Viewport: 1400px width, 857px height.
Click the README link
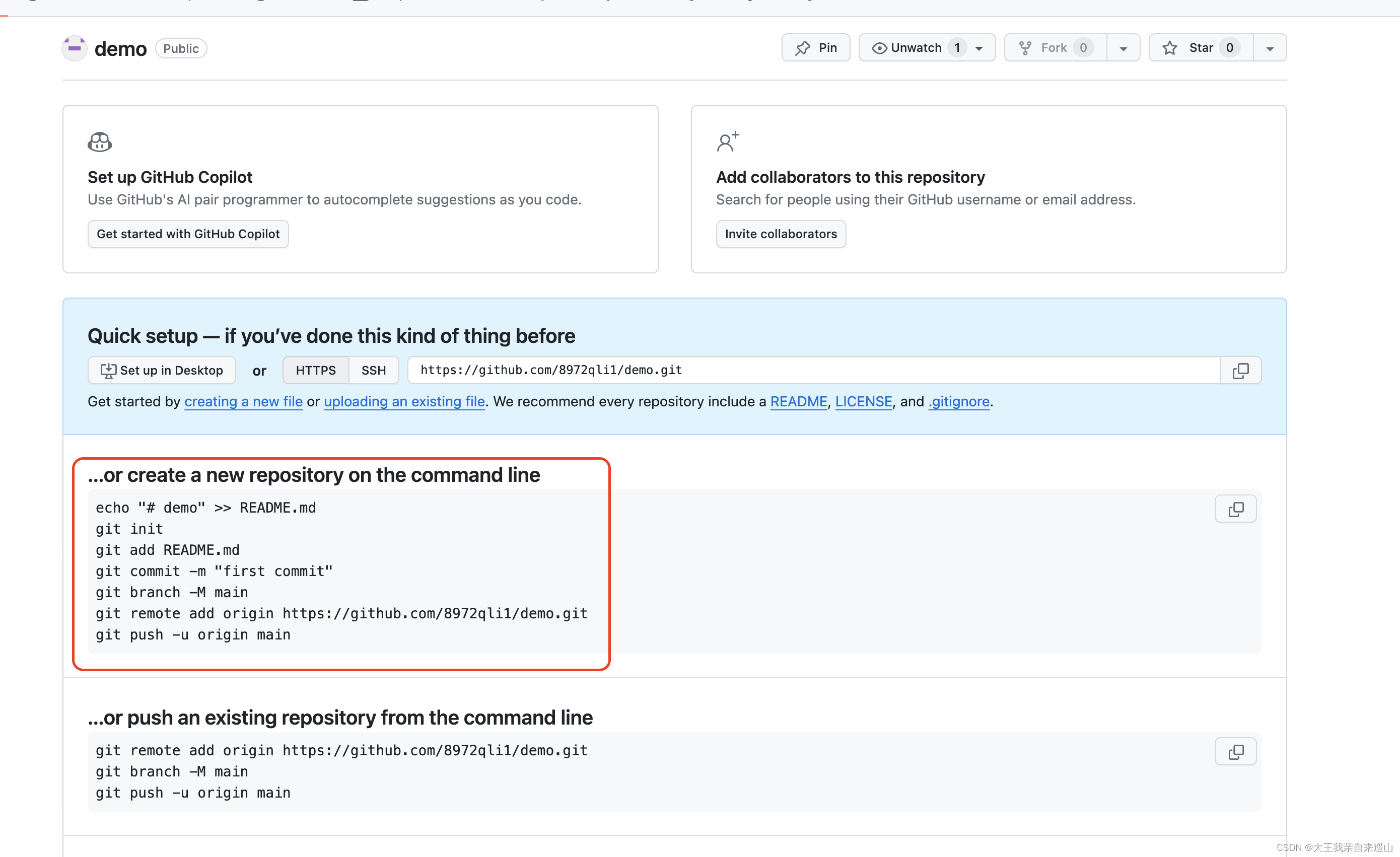pyautogui.click(x=798, y=401)
